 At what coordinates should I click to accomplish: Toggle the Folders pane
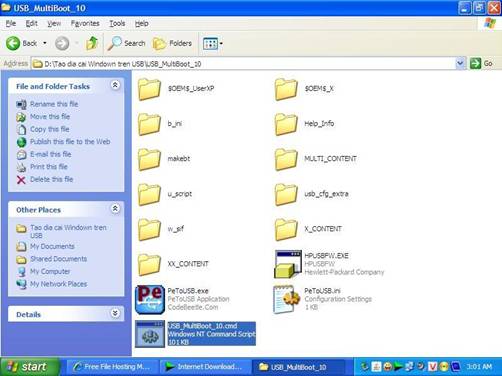[172, 43]
